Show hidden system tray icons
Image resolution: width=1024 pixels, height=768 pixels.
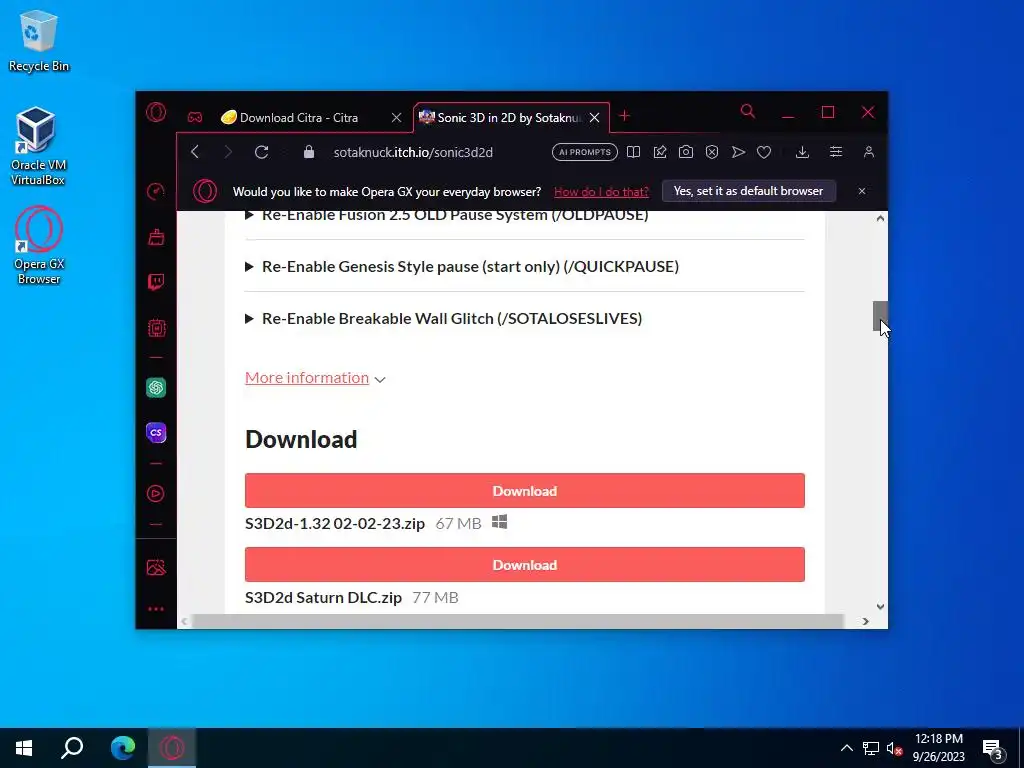tap(846, 748)
